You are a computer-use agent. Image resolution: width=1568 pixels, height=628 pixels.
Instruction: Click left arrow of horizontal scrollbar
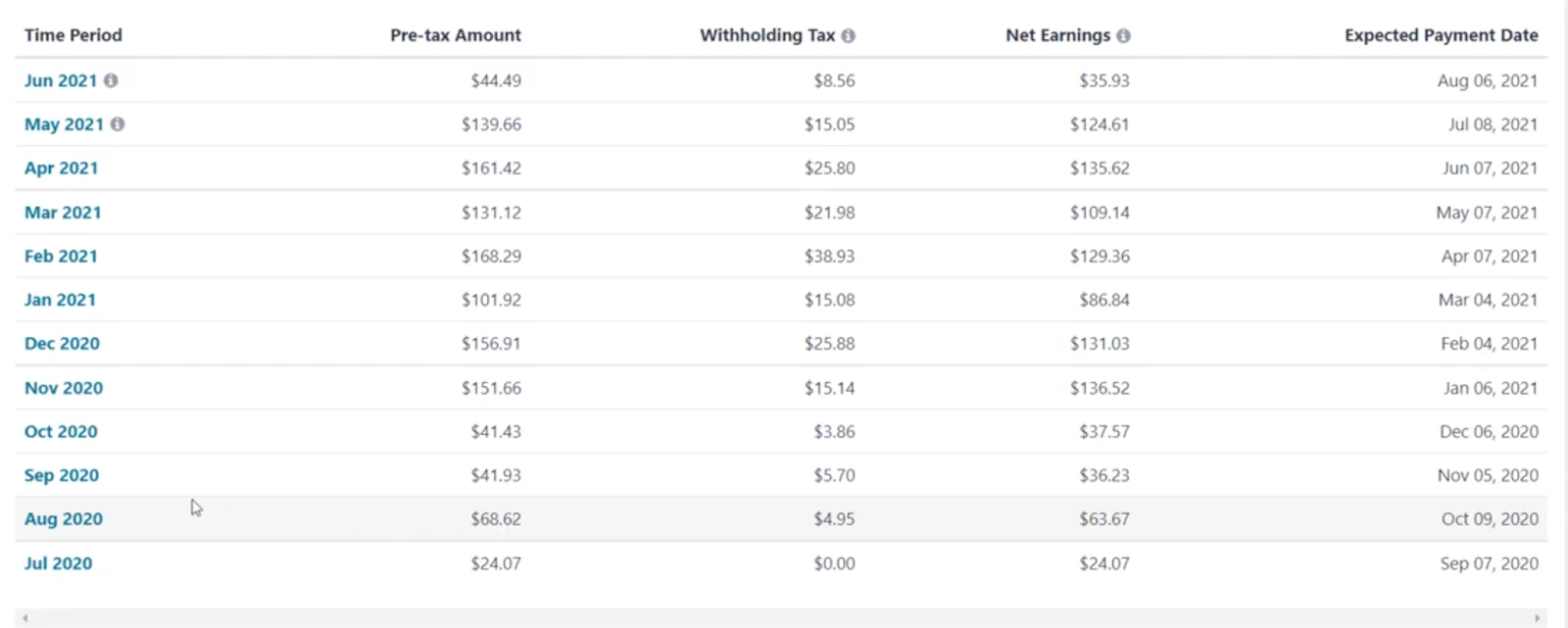pos(24,618)
